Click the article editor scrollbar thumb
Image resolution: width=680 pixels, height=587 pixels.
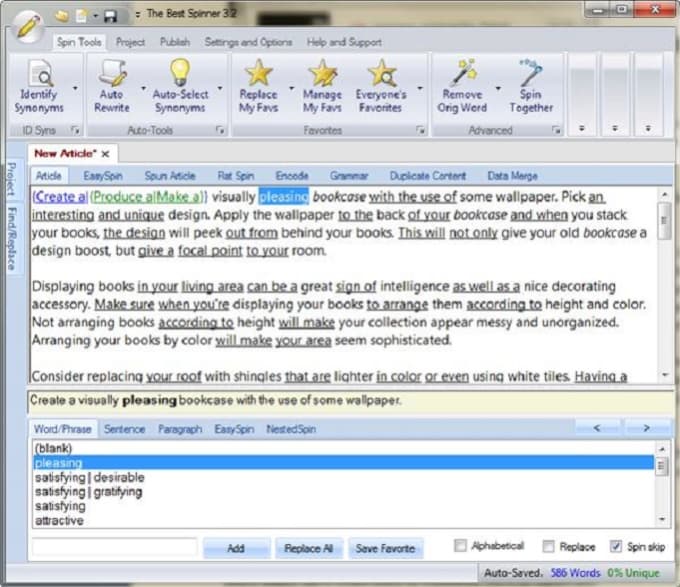point(664,221)
